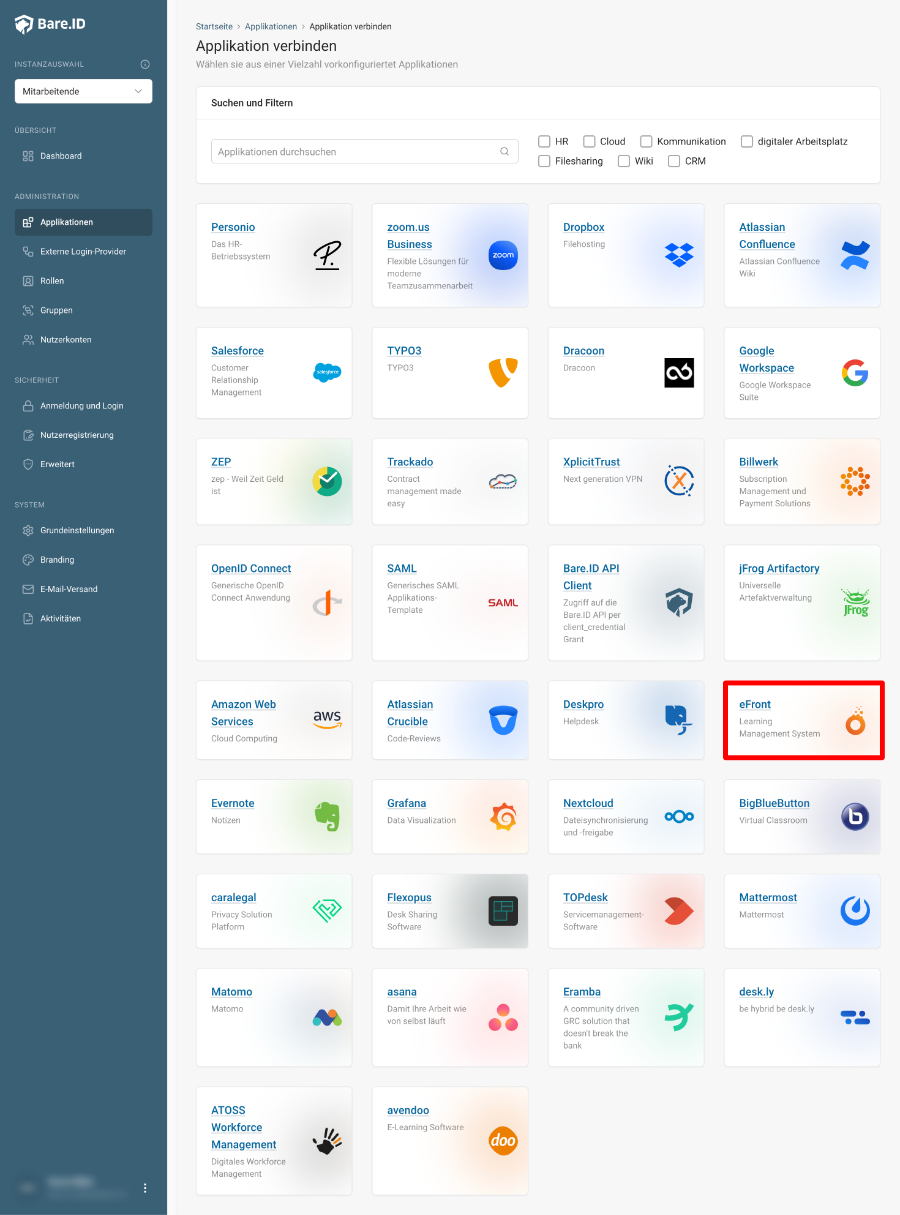Click the Salesforce cloud logo

click(x=327, y=373)
